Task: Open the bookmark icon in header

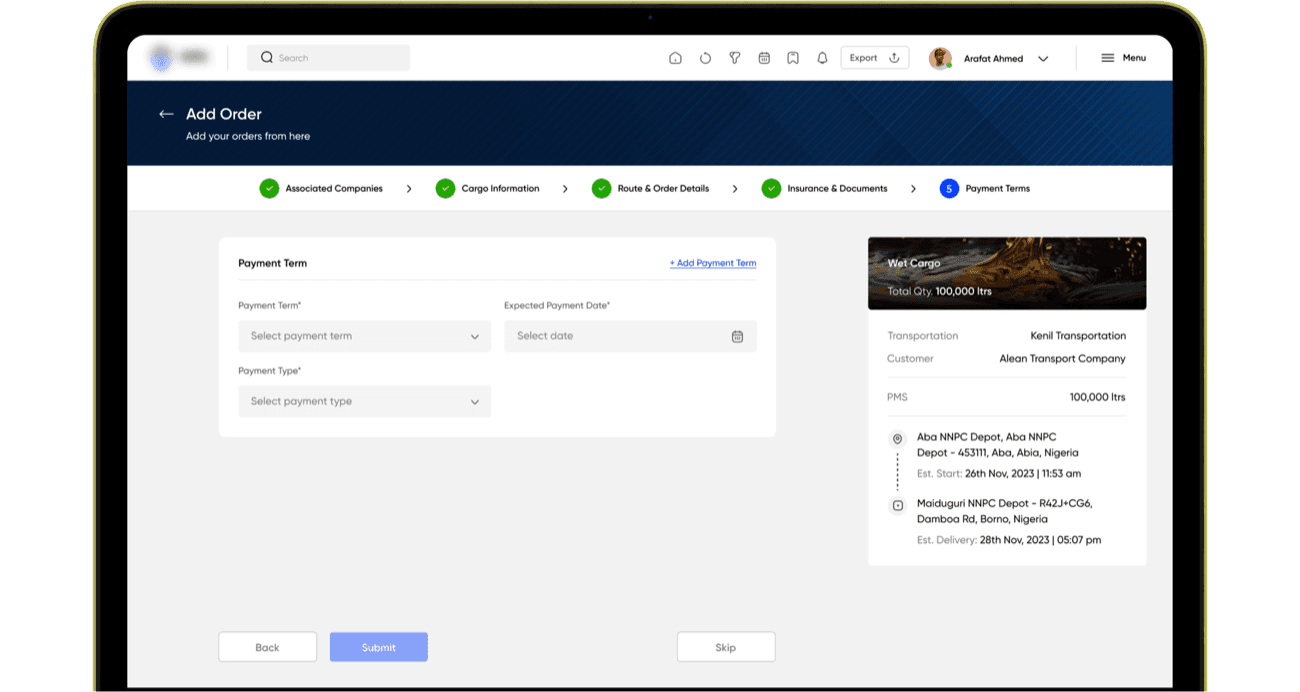Action: (x=793, y=58)
